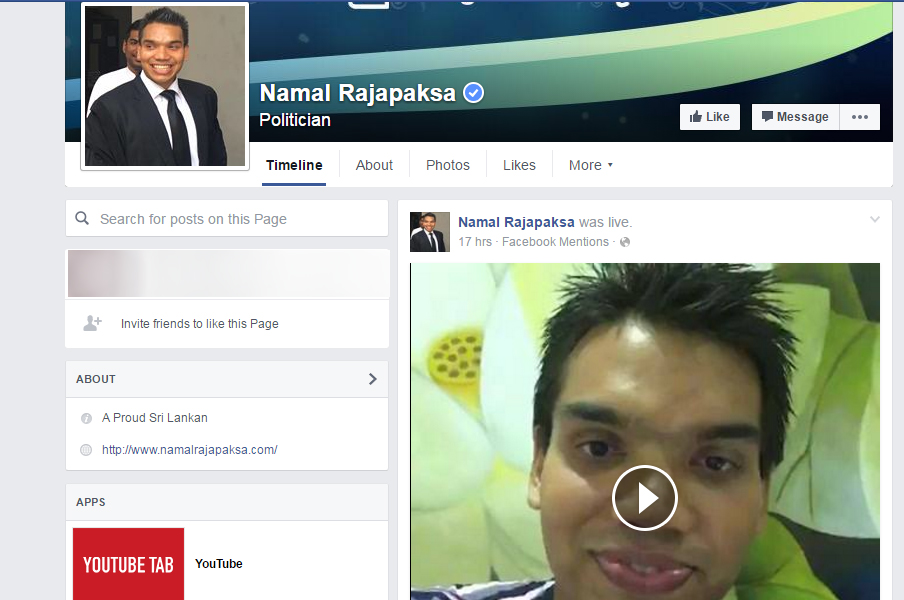
Task: Click the Message button
Action: [795, 117]
